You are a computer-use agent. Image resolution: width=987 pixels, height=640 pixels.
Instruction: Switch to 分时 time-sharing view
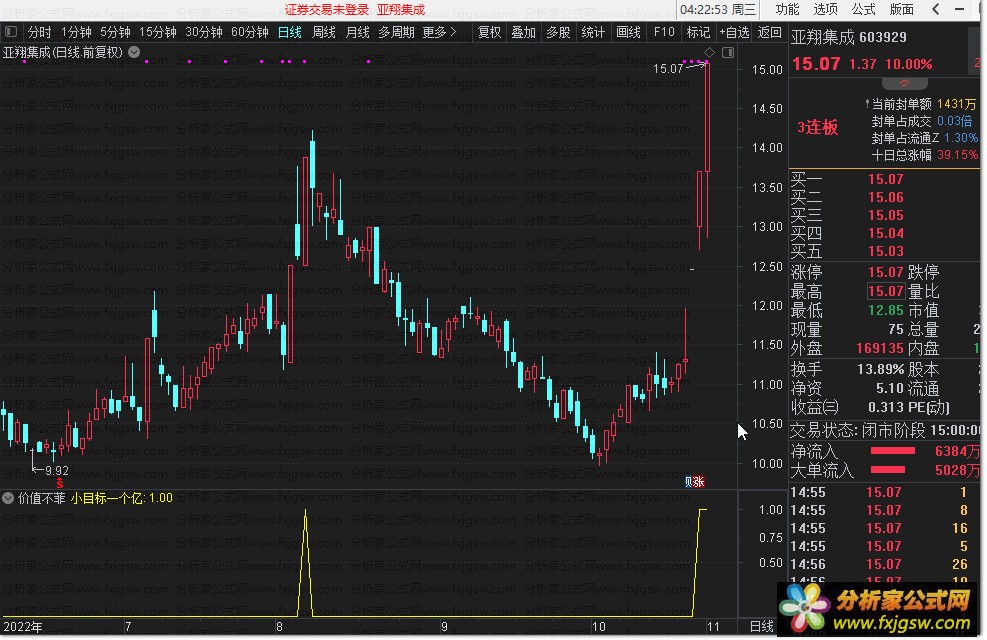click(x=39, y=32)
